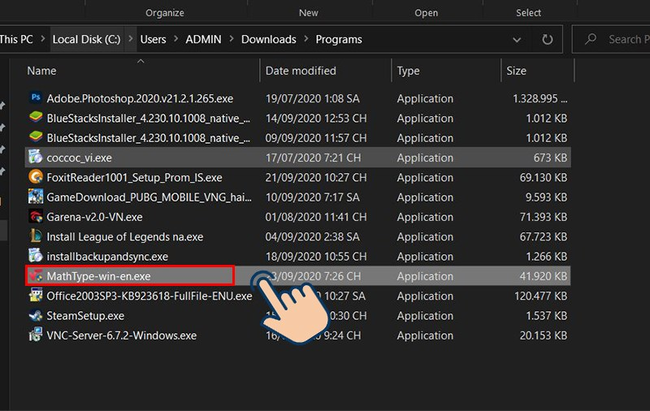Click the Garena-v2.0-VN.exe icon

[x=35, y=217]
